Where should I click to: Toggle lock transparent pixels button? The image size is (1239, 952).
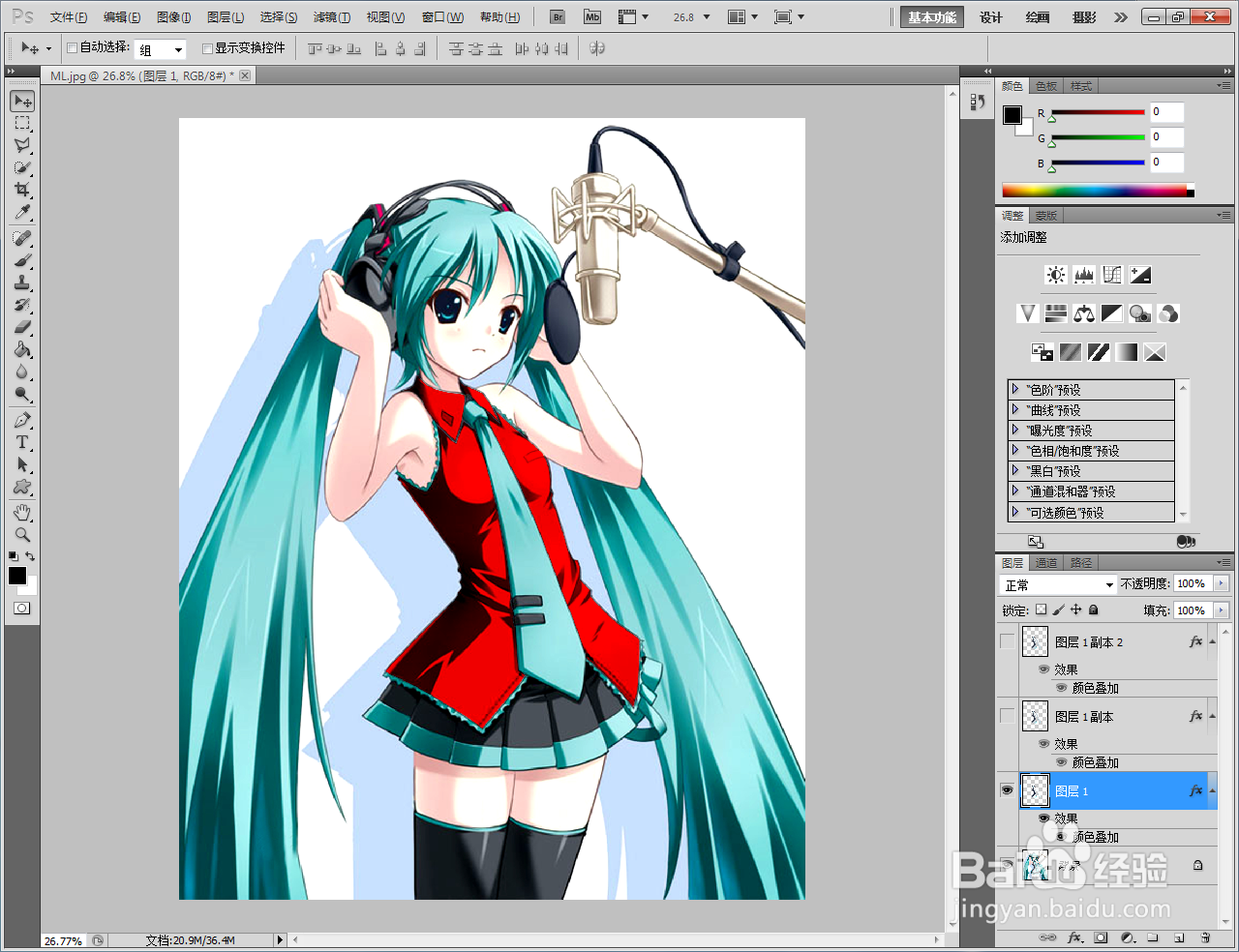(1041, 610)
